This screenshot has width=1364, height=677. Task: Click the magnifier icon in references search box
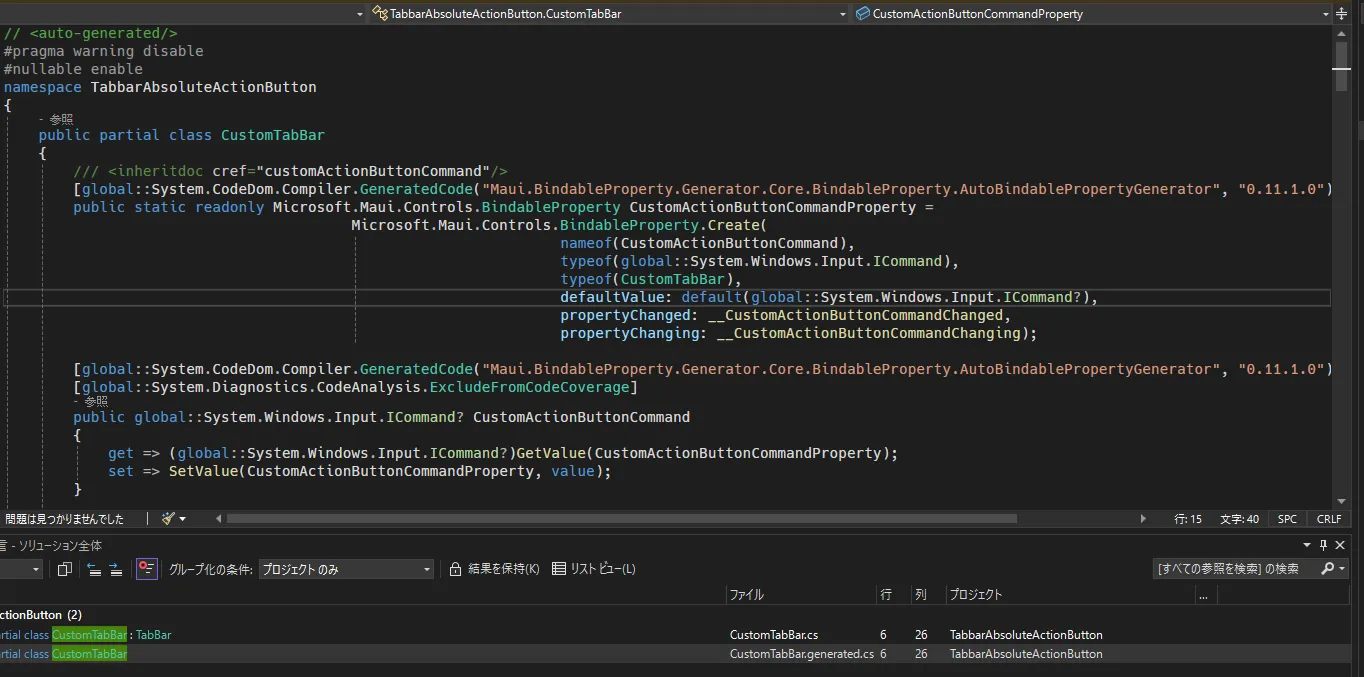[x=1327, y=568]
